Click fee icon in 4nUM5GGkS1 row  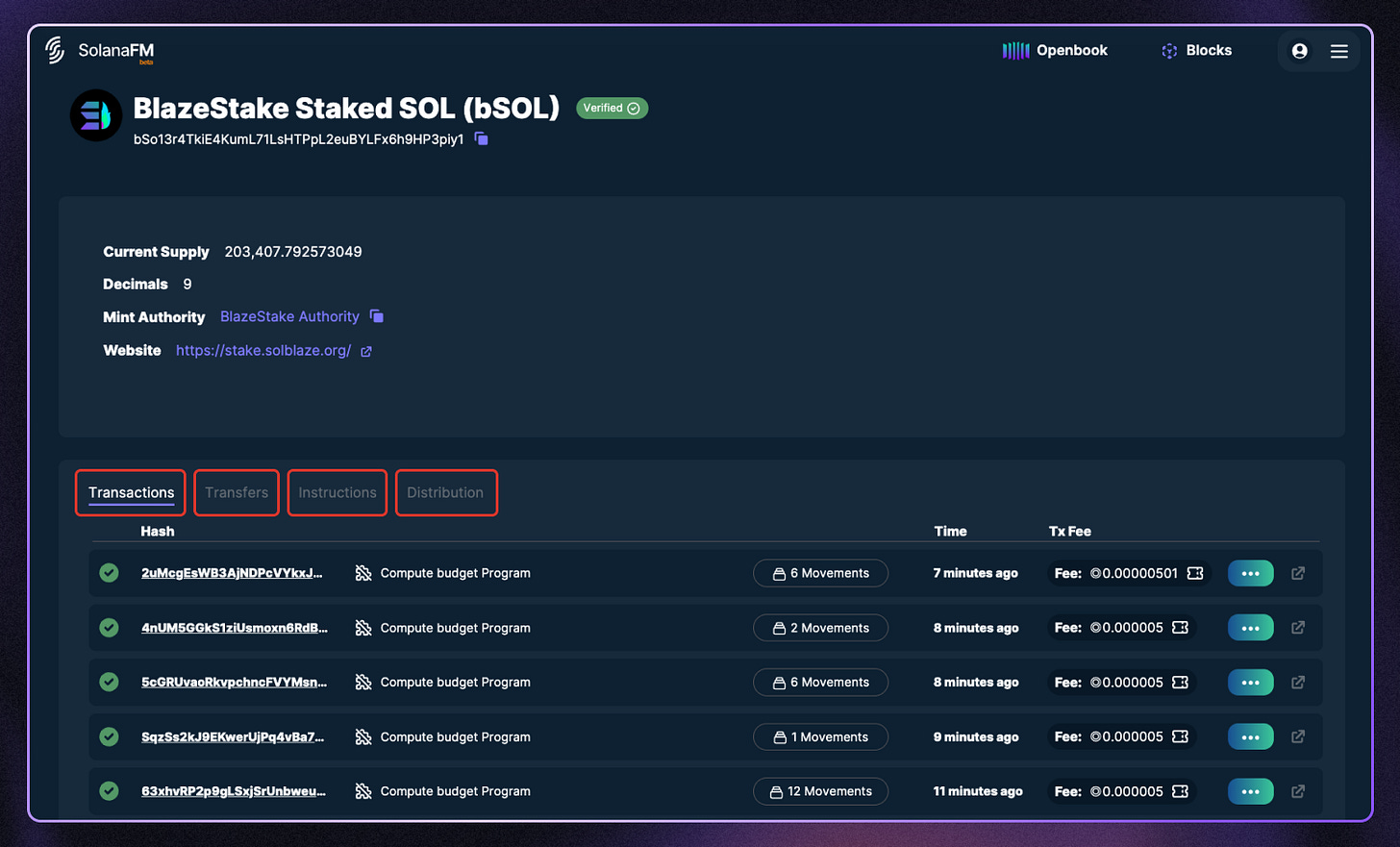point(1181,628)
